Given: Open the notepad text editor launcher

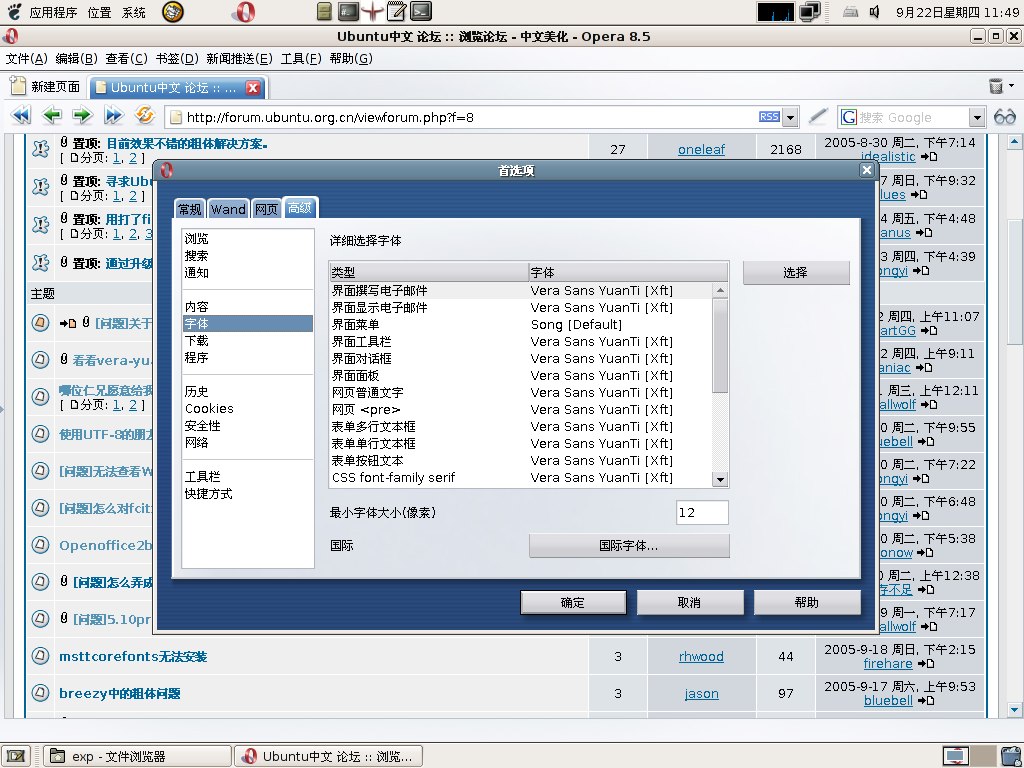Looking at the screenshot, I should tap(396, 11).
